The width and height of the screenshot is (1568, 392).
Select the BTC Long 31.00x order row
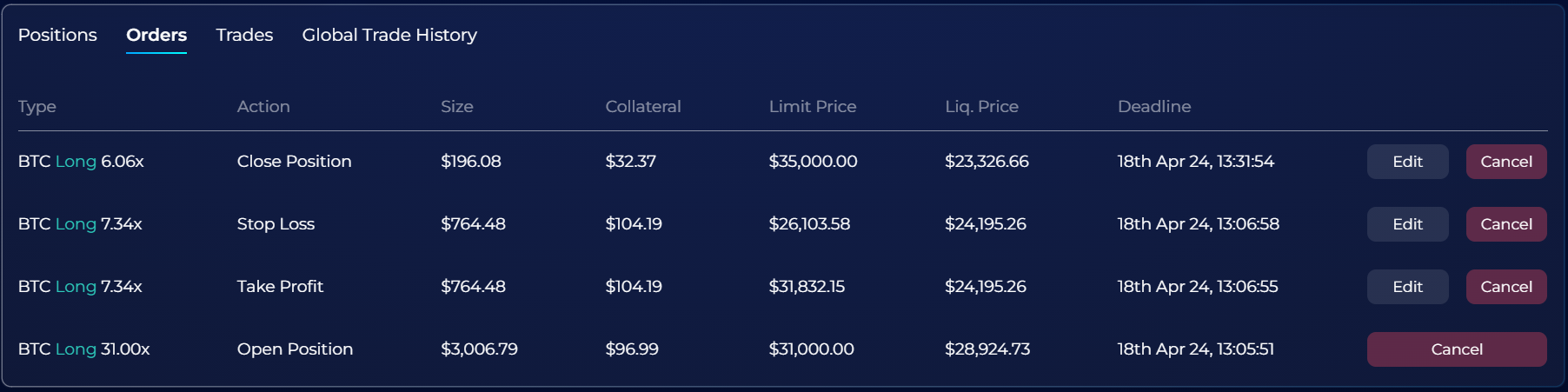click(83, 349)
